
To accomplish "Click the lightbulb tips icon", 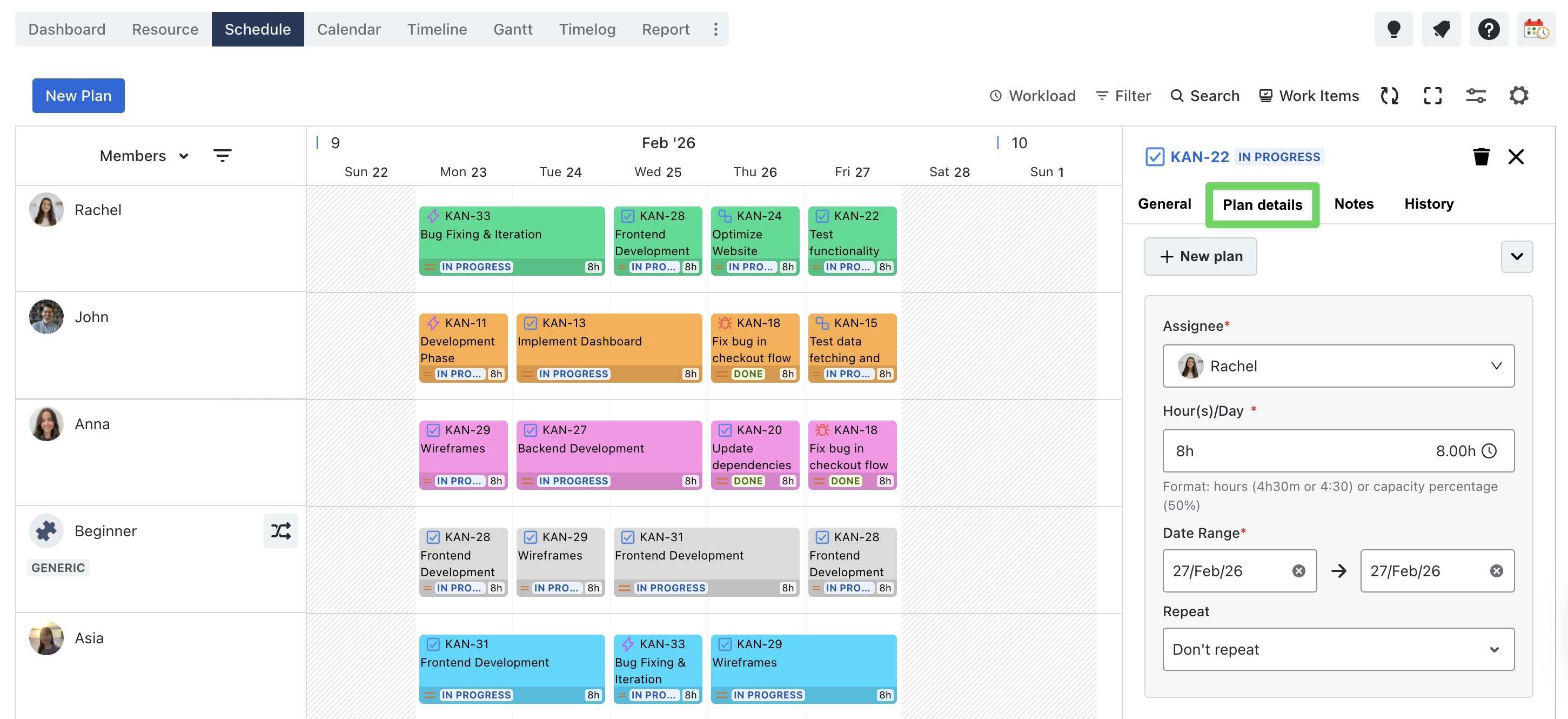I will 1393,29.
